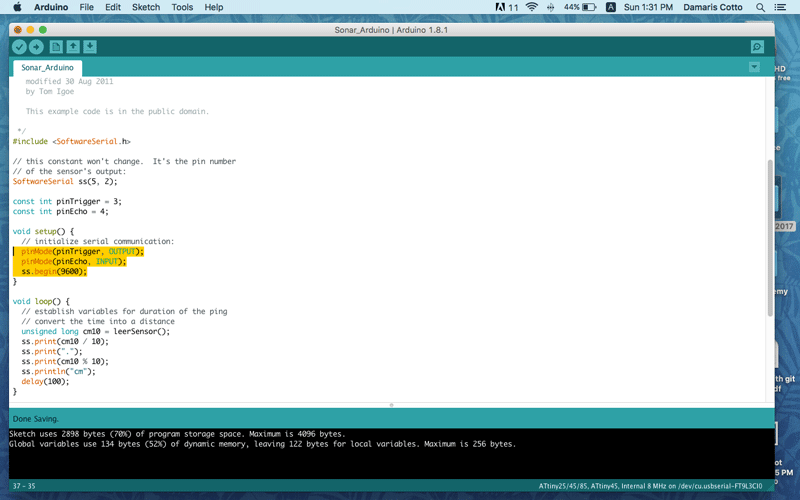The height and width of the screenshot is (500, 800).
Task: Open the Wi-Fi status menu
Action: coord(532,7)
